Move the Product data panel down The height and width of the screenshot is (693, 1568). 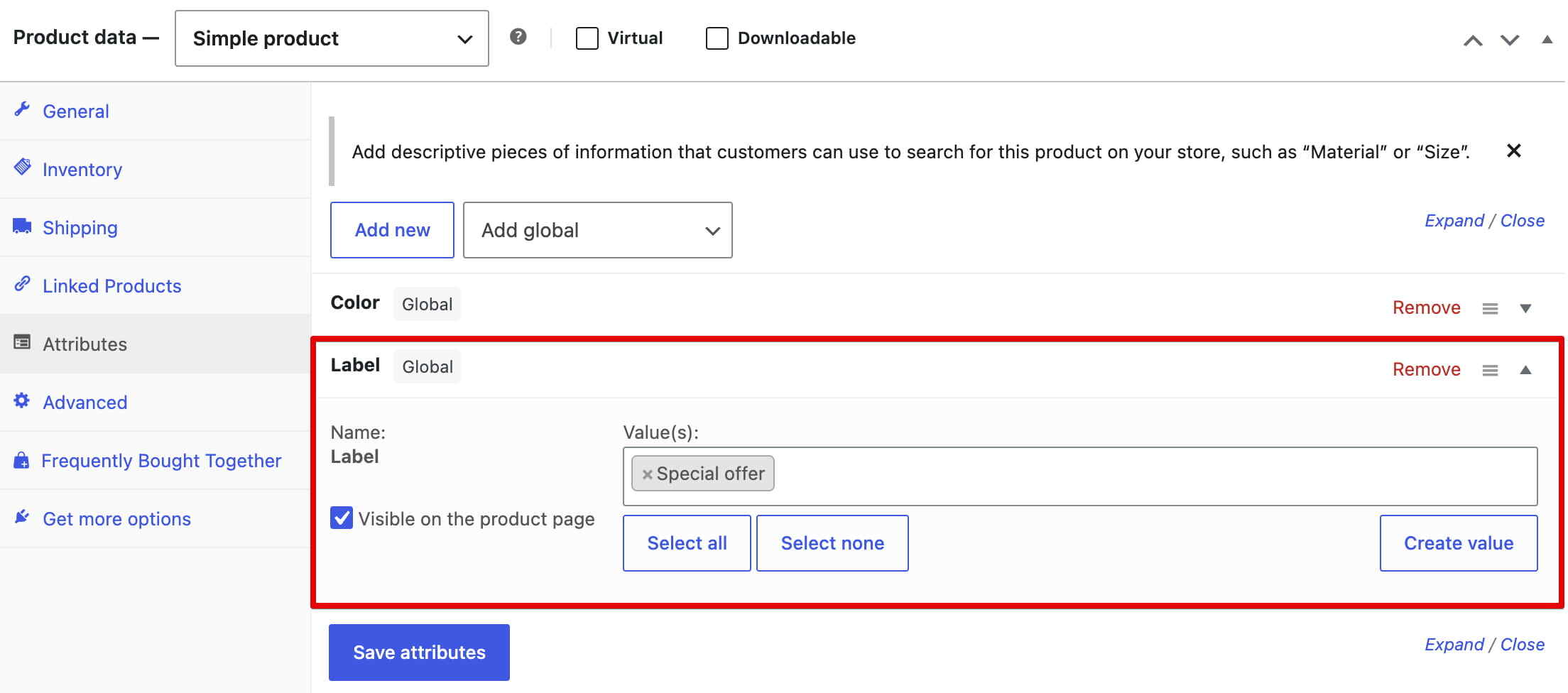point(1510,40)
